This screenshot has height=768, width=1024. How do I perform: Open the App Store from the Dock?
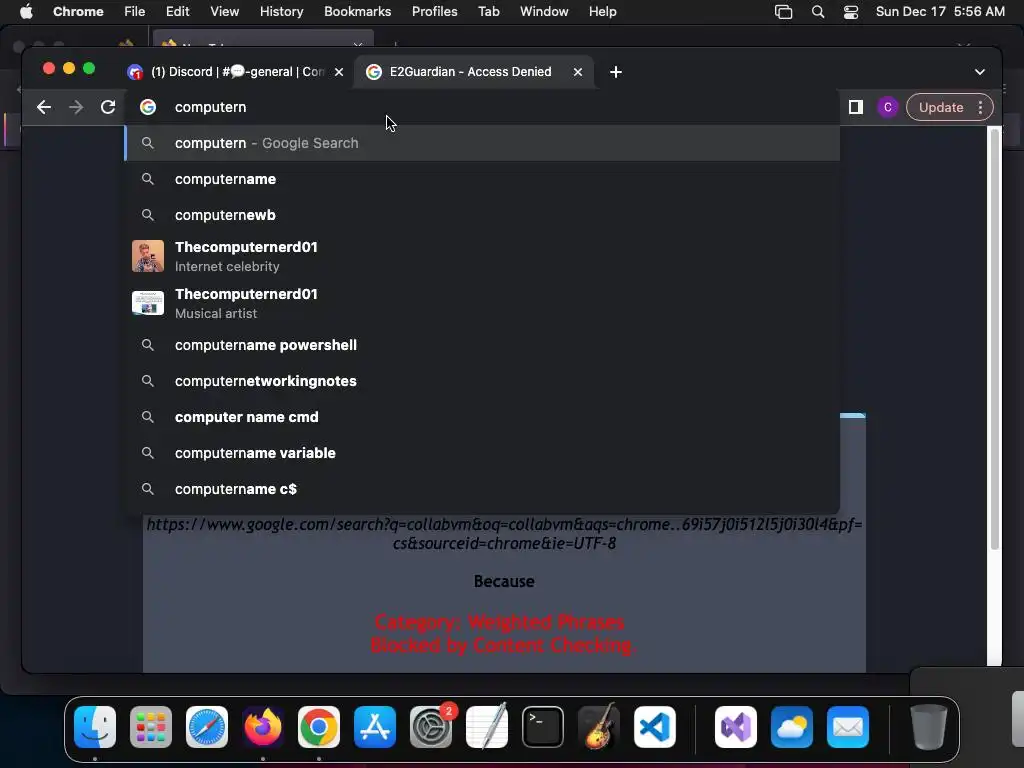(375, 727)
